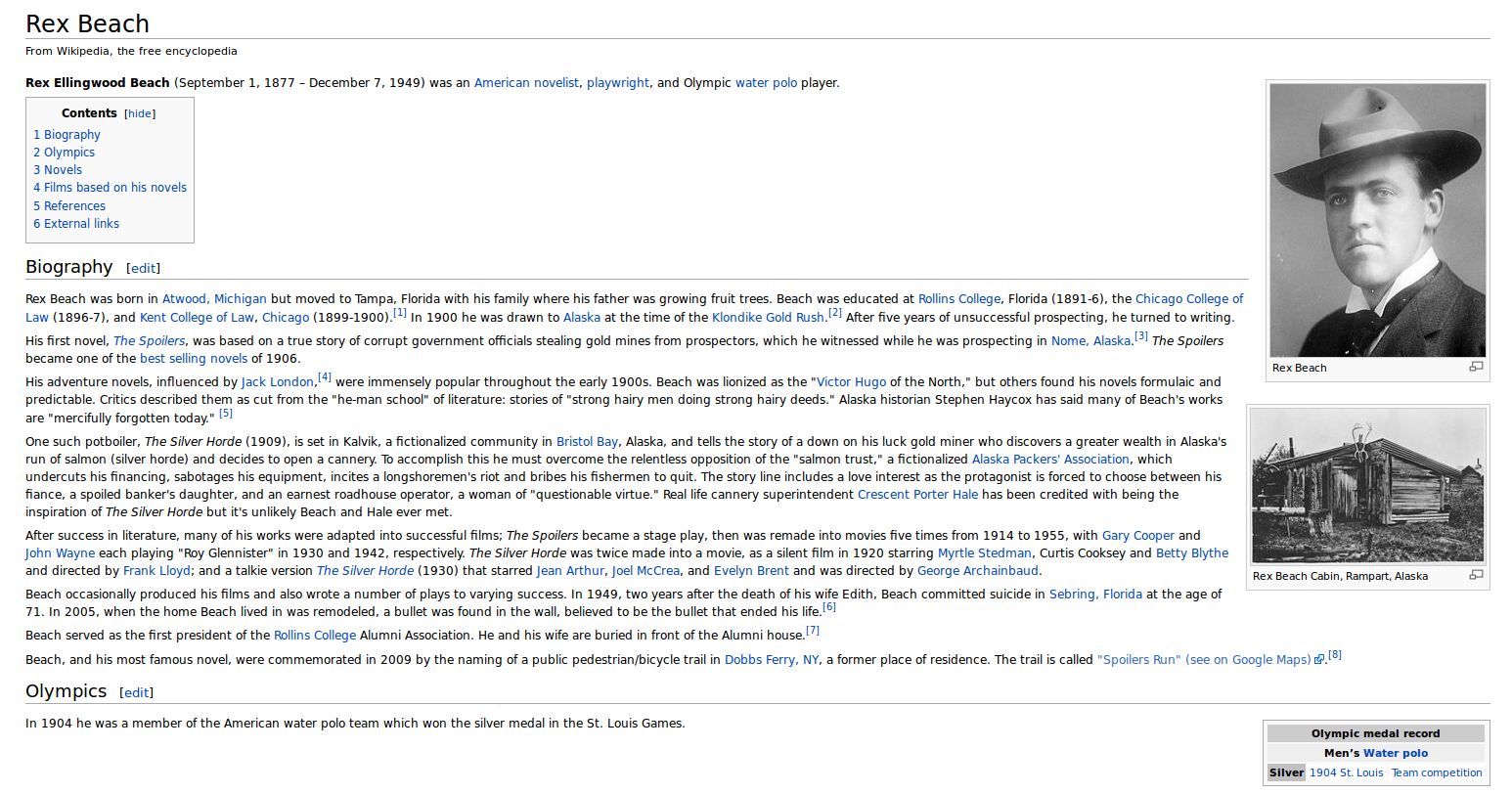Edit the Biography section
Image resolution: width=1512 pixels, height=794 pixels.
(144, 269)
